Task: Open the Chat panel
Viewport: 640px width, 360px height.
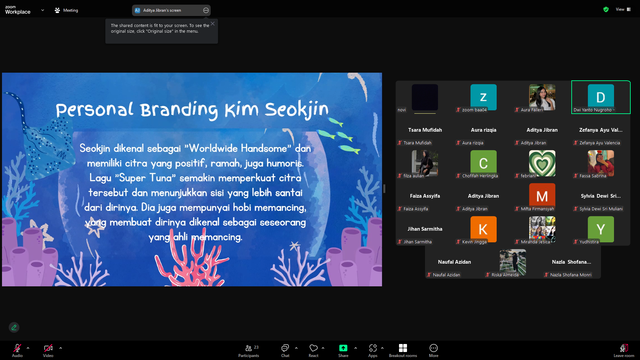Action: point(285,350)
